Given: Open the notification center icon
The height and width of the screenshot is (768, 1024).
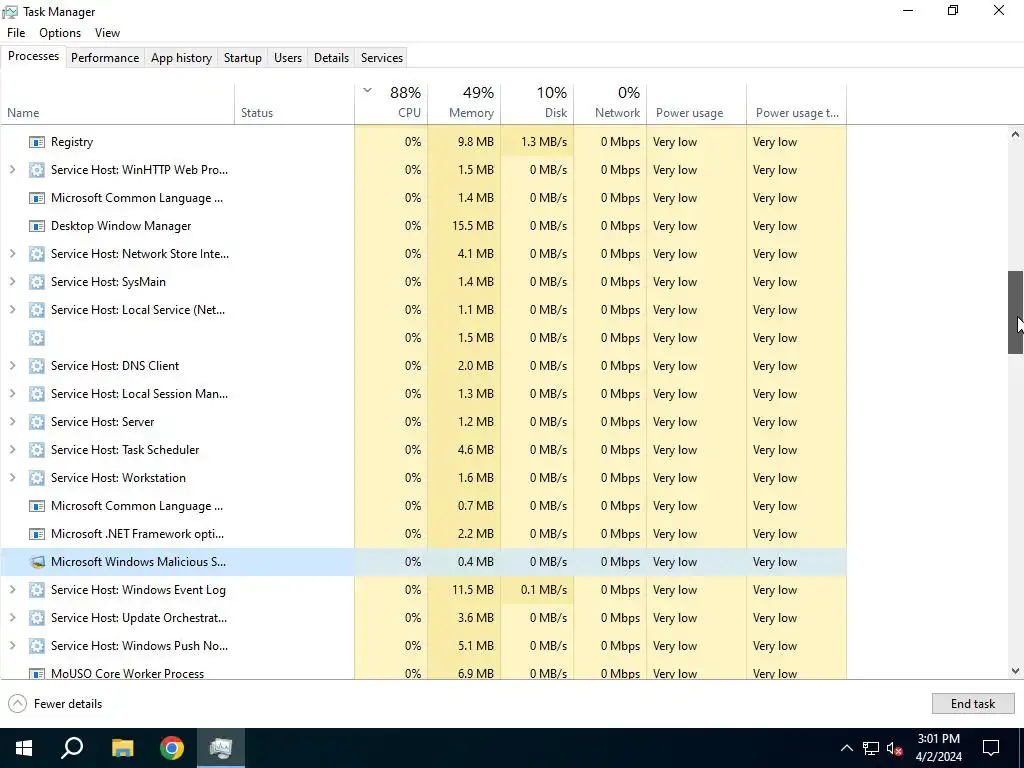Looking at the screenshot, I should tap(991, 748).
